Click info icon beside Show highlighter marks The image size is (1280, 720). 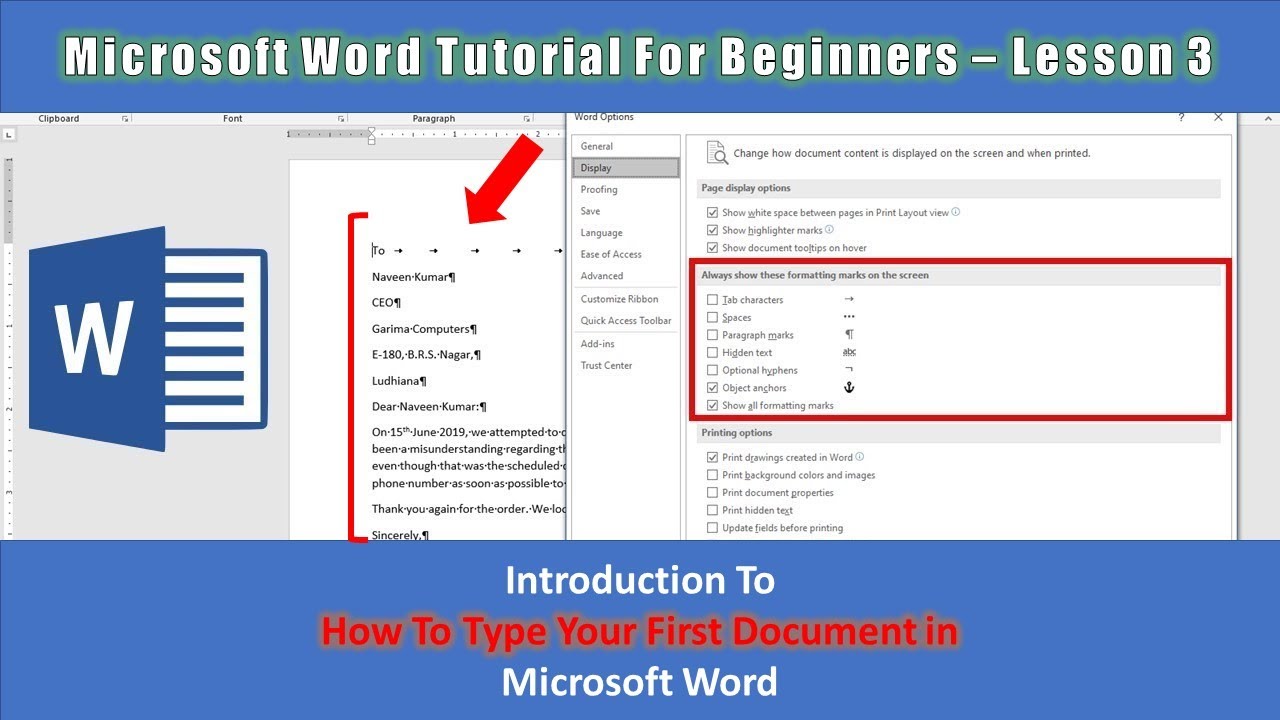click(829, 230)
